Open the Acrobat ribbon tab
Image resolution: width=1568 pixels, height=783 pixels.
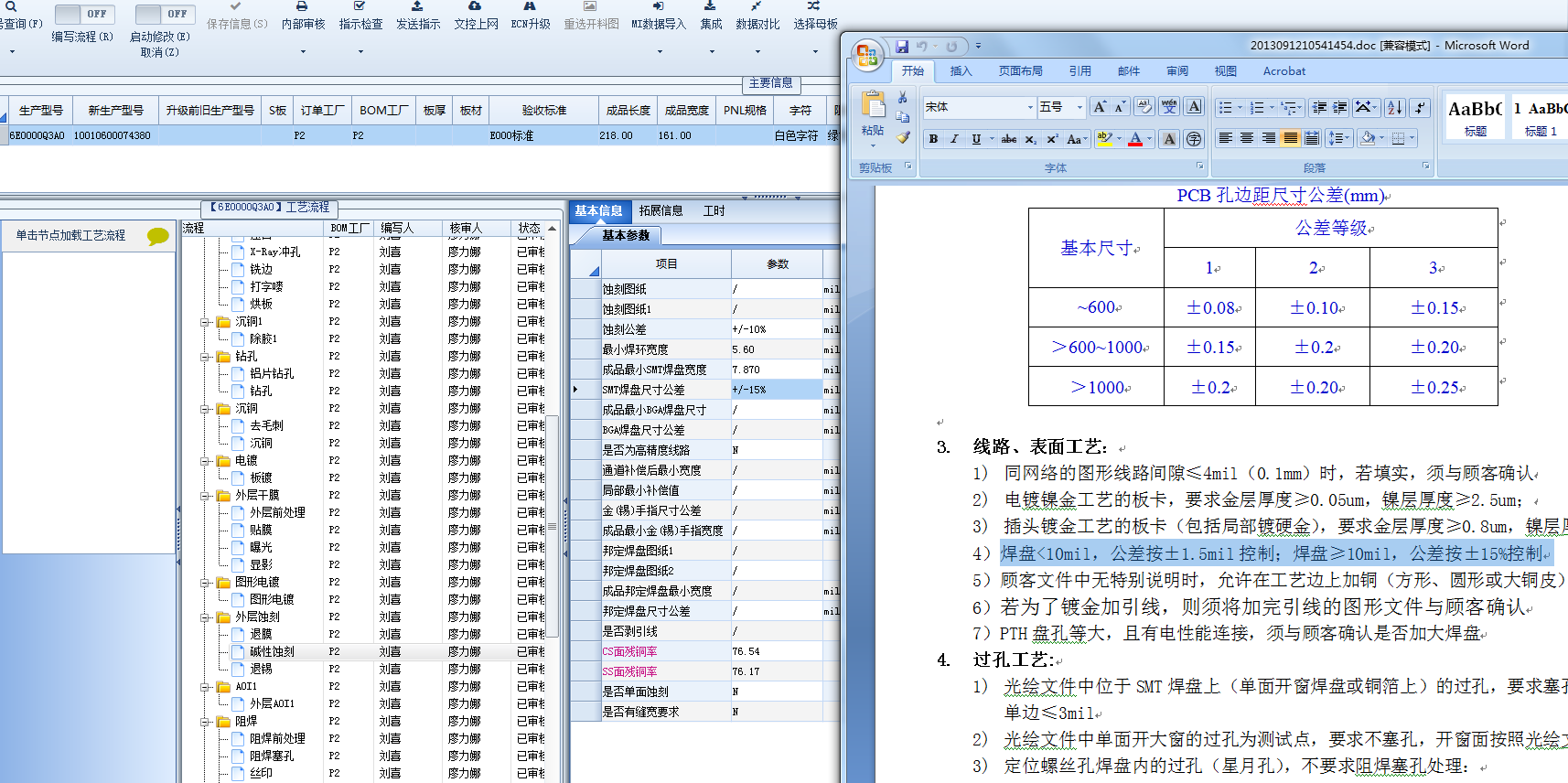click(x=1284, y=70)
